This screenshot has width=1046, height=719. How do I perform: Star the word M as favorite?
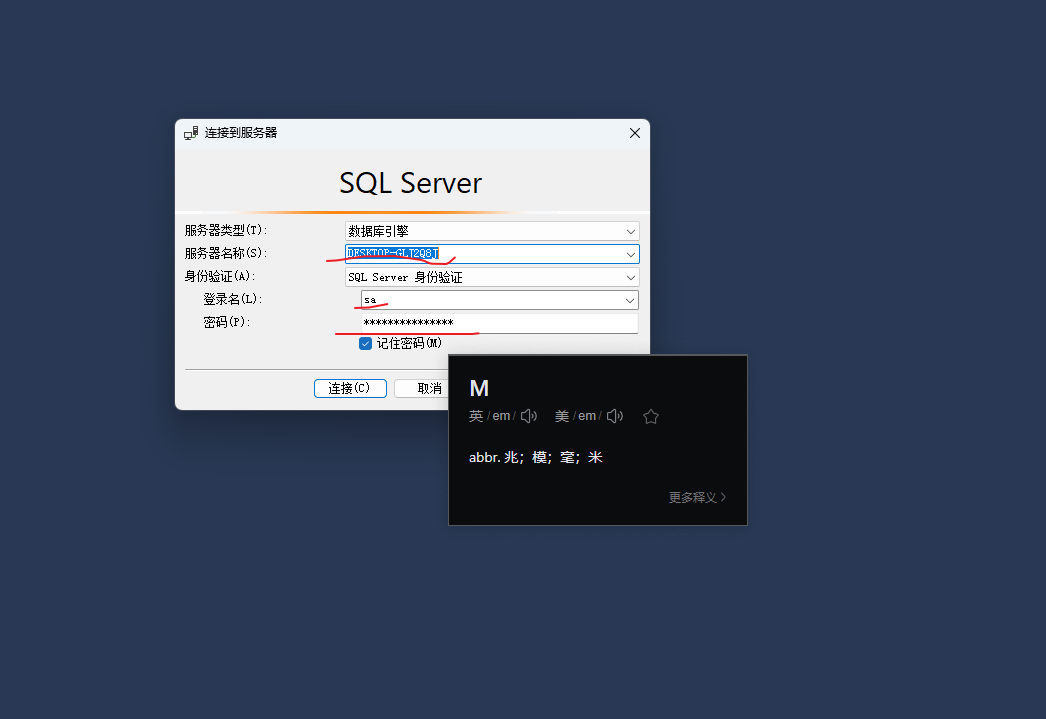pos(651,417)
